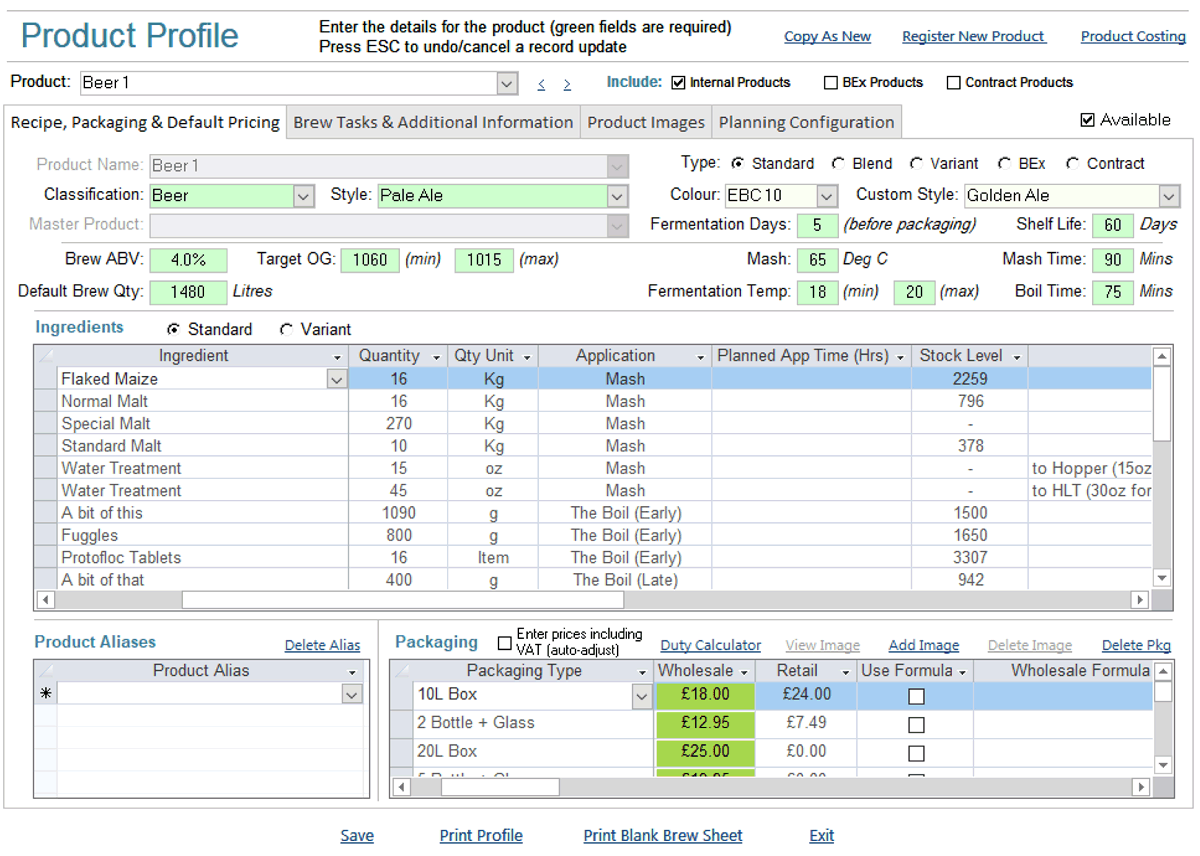Image resolution: width=1200 pixels, height=856 pixels.
Task: Select the Blend type radio button
Action: 838,164
